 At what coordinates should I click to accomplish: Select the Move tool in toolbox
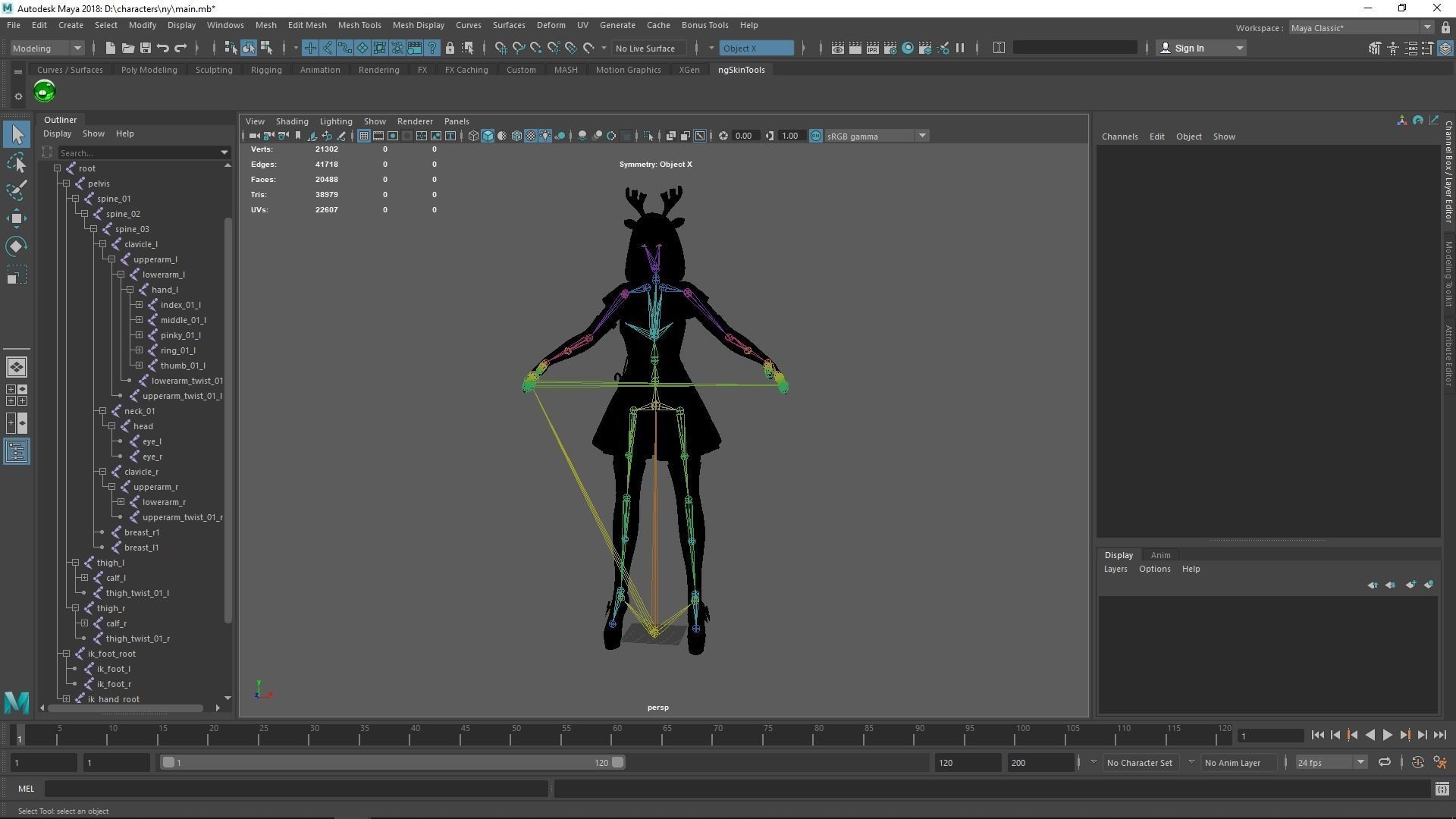click(17, 219)
